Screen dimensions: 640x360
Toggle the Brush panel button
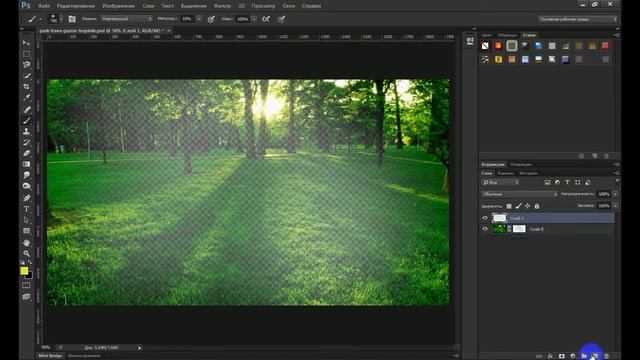(x=72, y=19)
